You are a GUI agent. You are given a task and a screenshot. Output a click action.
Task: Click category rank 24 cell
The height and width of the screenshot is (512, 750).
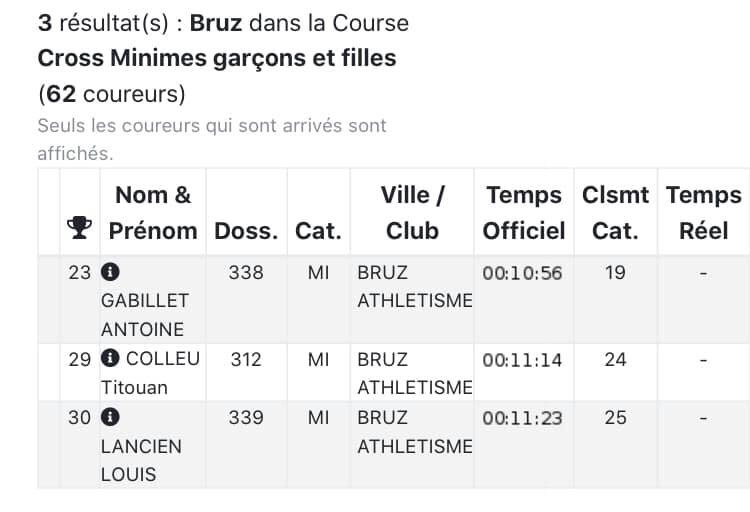click(x=615, y=359)
